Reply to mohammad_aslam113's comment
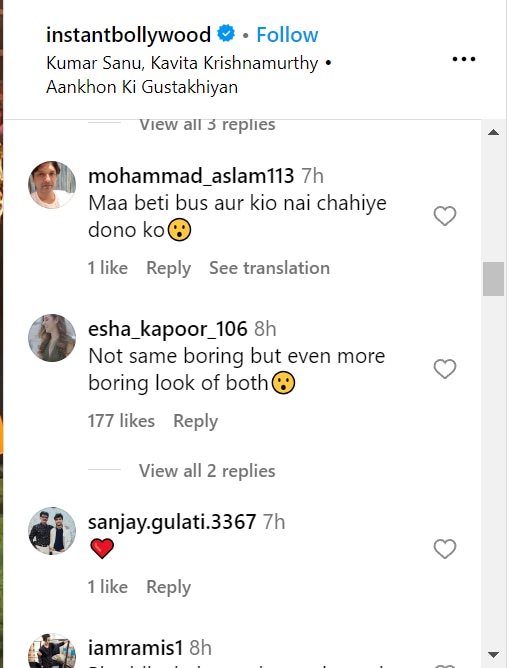The width and height of the screenshot is (509, 668). [x=169, y=268]
